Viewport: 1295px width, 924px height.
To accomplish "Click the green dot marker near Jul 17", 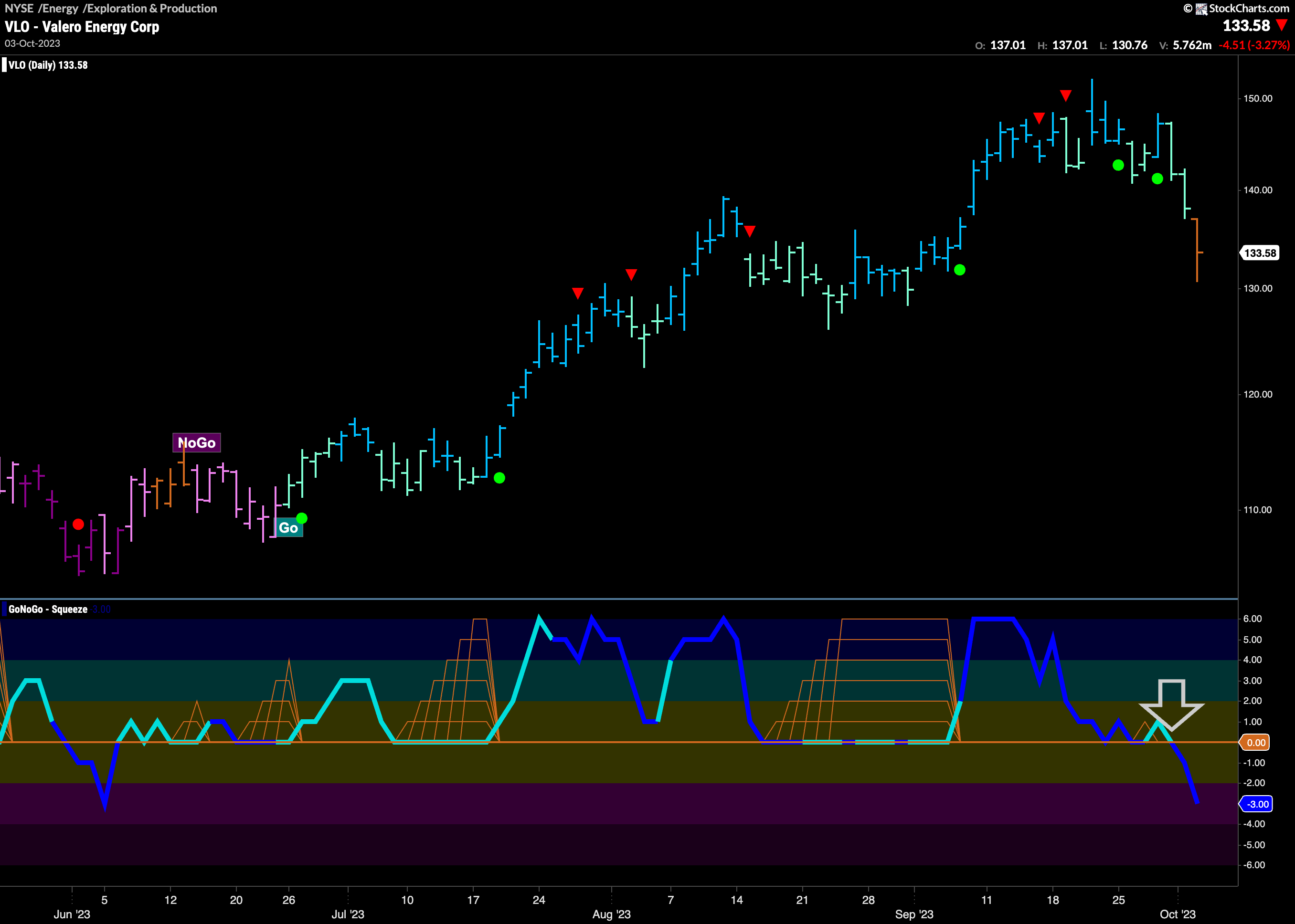I will coord(499,478).
